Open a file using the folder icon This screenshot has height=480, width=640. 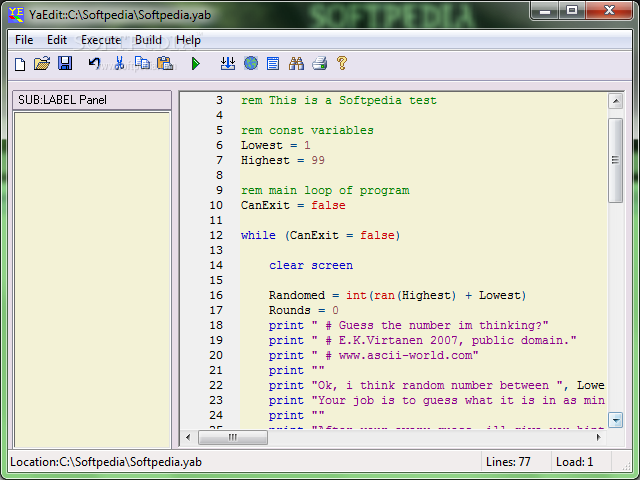pyautogui.click(x=42, y=64)
